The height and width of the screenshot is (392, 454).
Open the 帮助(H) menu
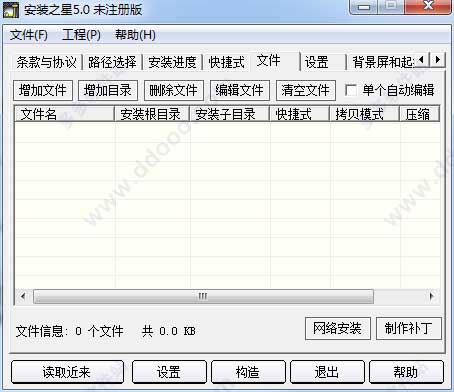click(135, 35)
